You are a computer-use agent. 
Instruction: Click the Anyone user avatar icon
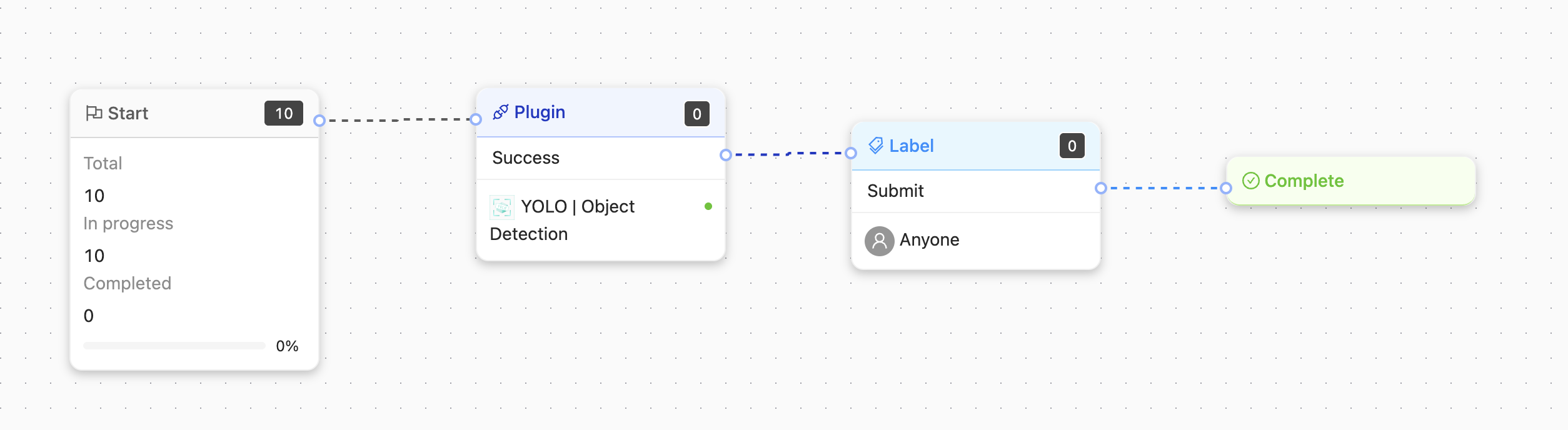(879, 241)
